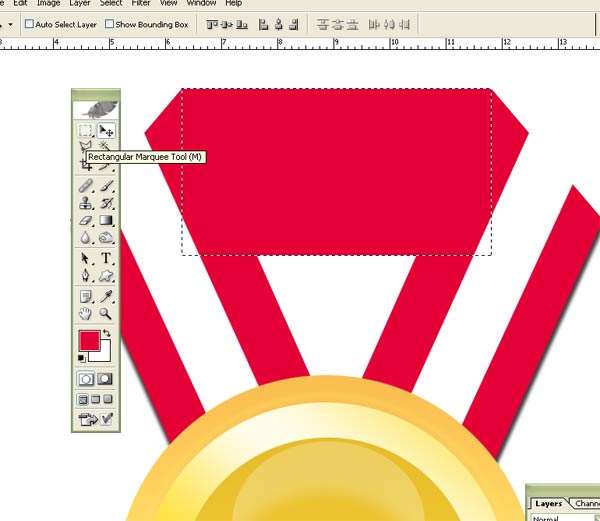
Task: Choose the Hand tool
Action: 86,314
